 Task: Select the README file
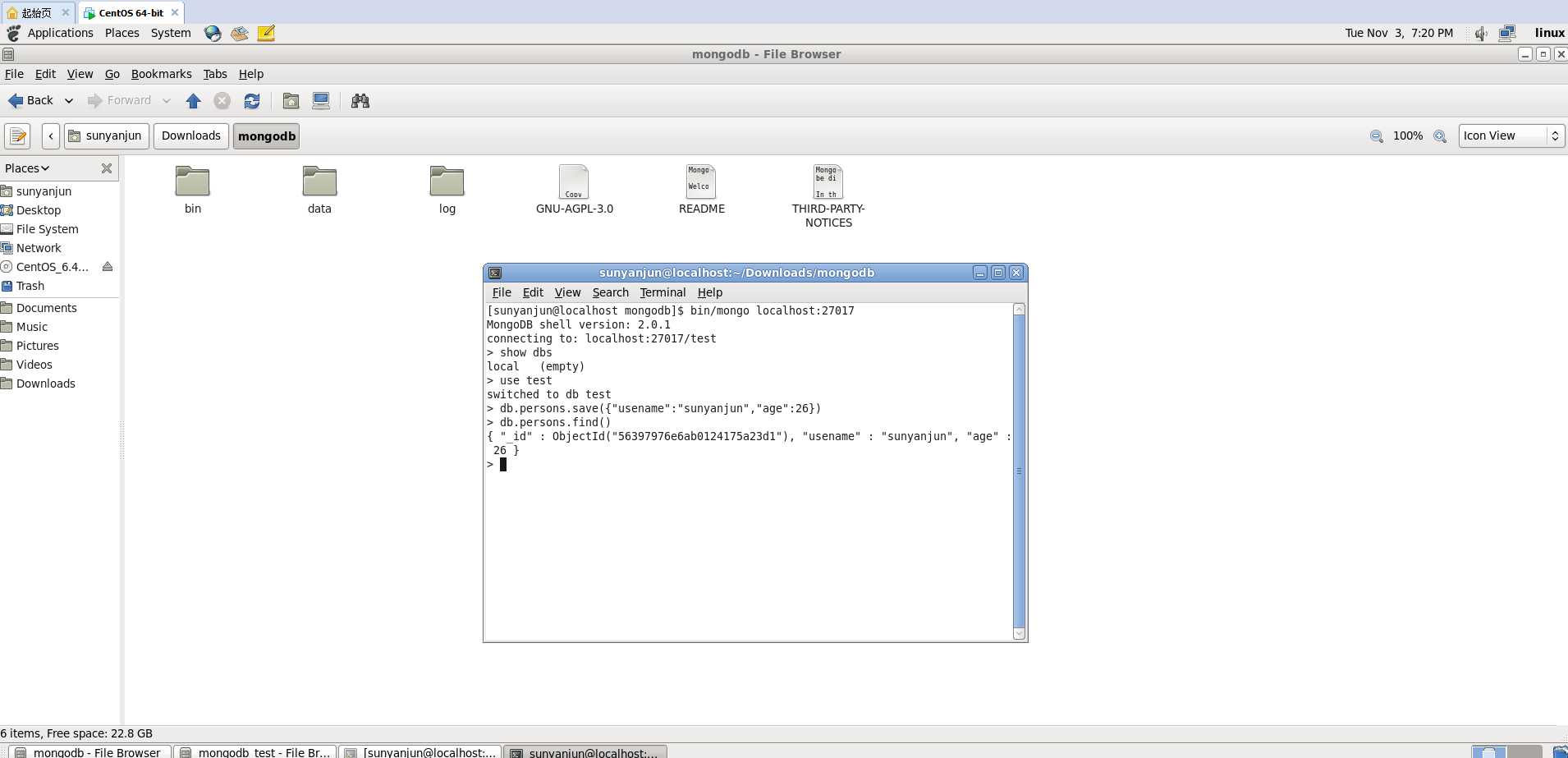pos(701,191)
